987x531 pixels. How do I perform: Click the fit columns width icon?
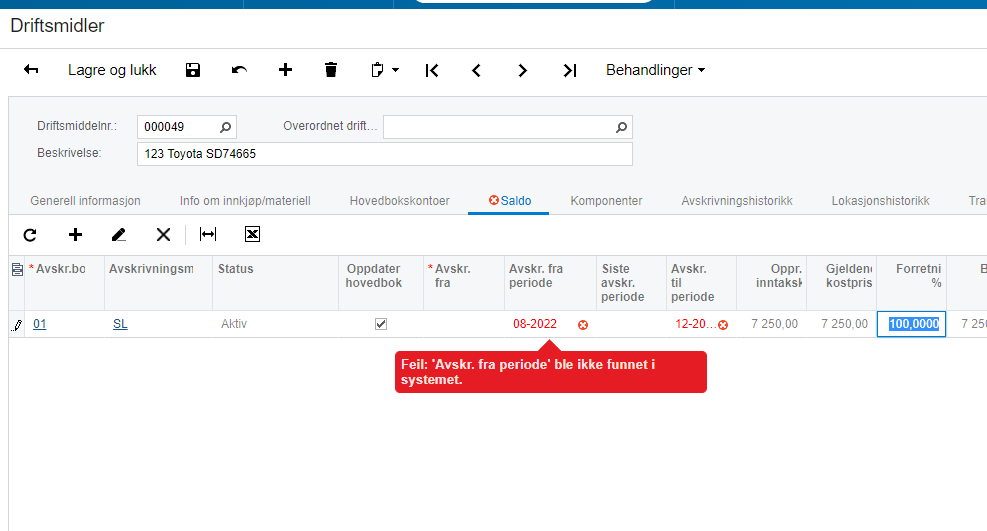[x=208, y=234]
